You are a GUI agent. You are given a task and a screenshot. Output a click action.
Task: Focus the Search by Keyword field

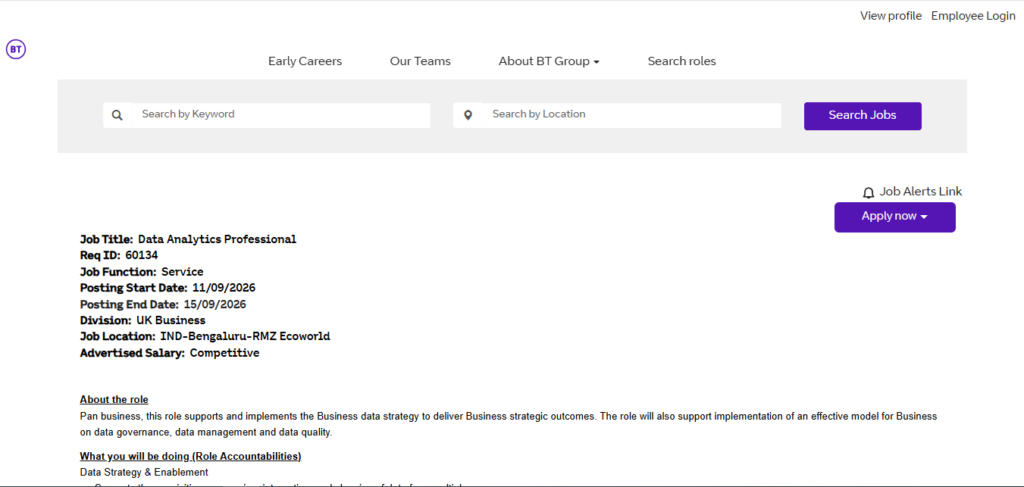click(x=281, y=115)
